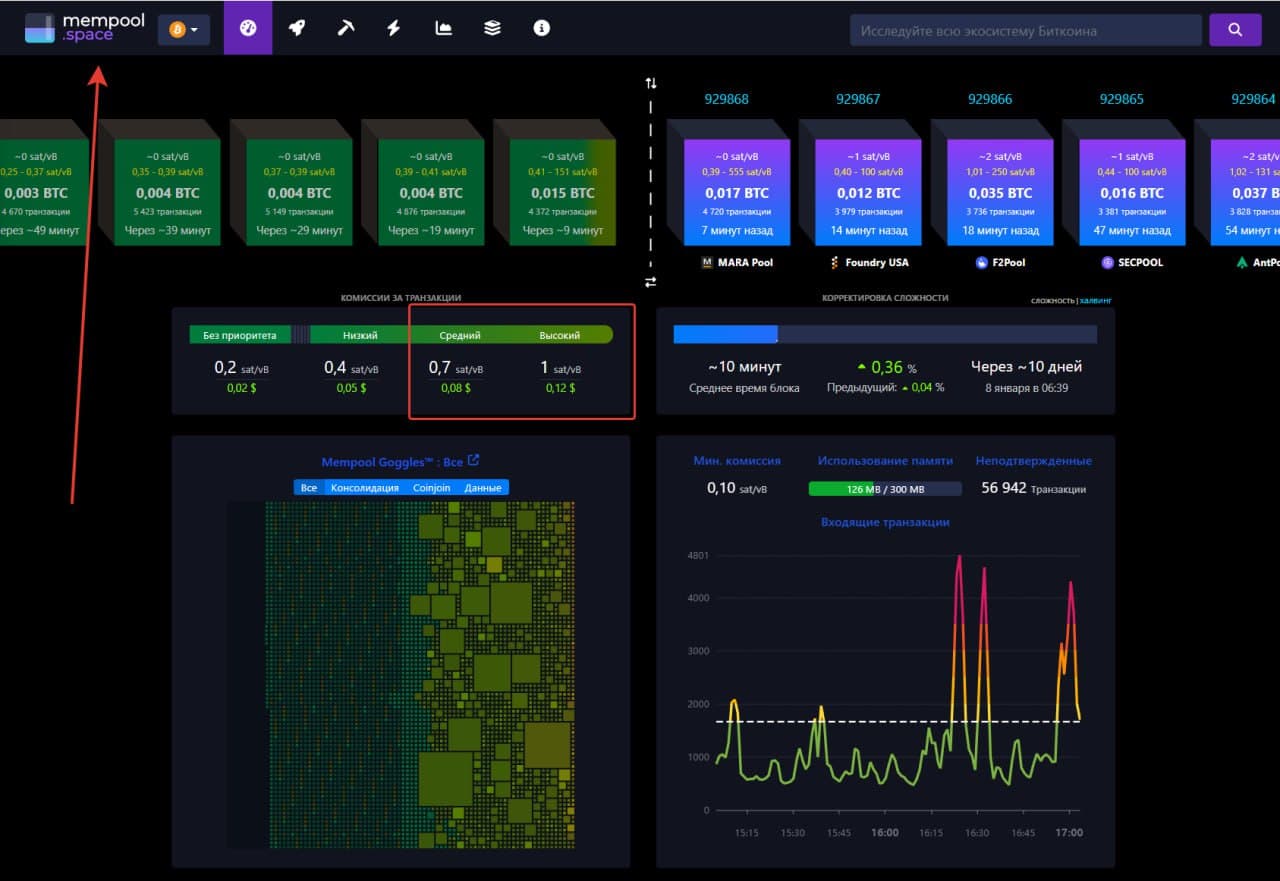
Task: Click the search magnifier button
Action: tap(1235, 30)
